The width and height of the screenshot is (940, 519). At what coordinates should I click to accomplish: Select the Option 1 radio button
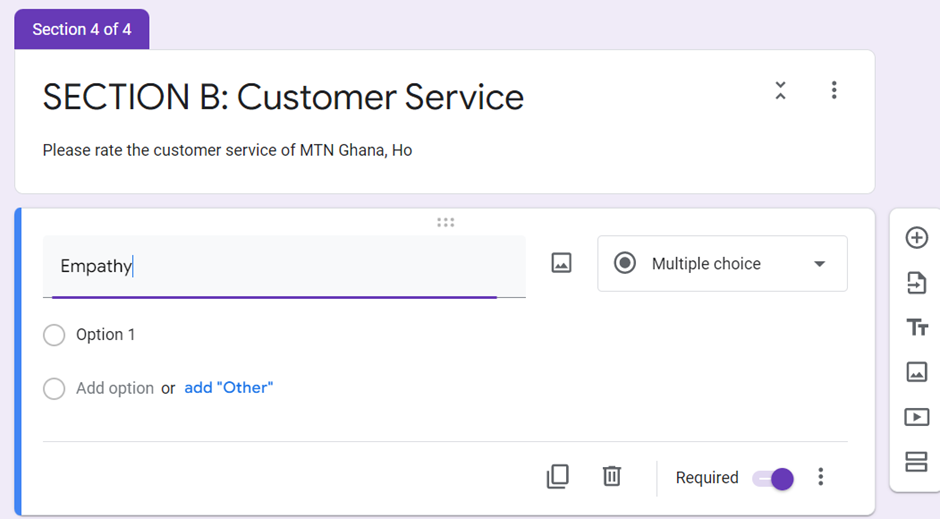point(54,335)
